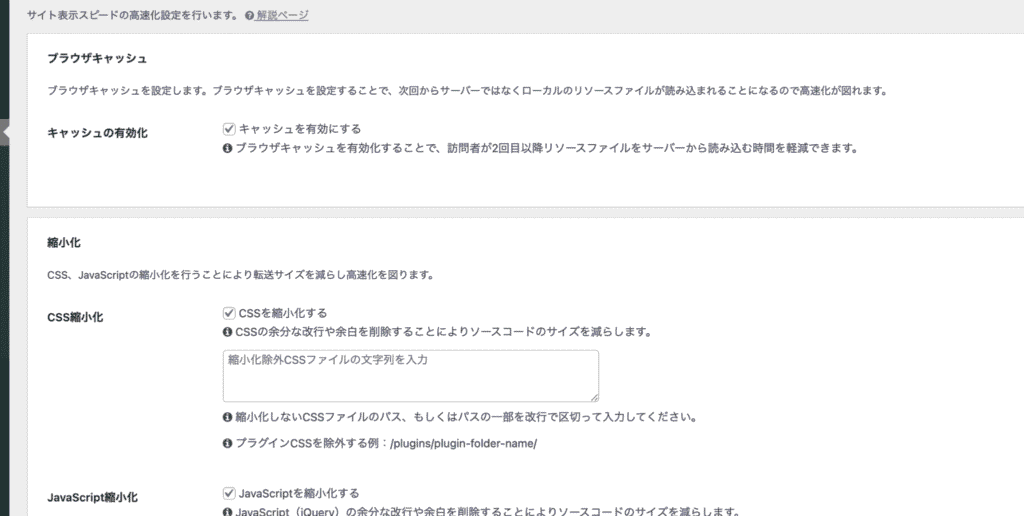Image resolution: width=1024 pixels, height=516 pixels.
Task: Click the resize handle of CSS exclusion textarea
Action: [x=594, y=397]
